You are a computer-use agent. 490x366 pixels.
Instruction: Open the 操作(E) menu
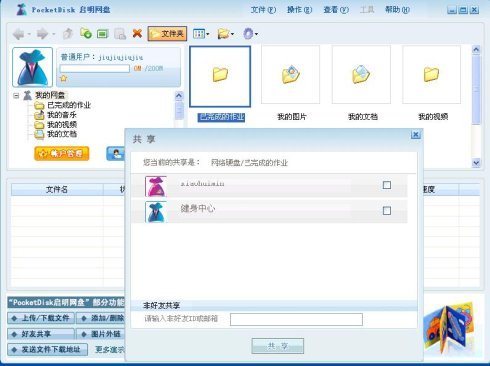[299, 10]
